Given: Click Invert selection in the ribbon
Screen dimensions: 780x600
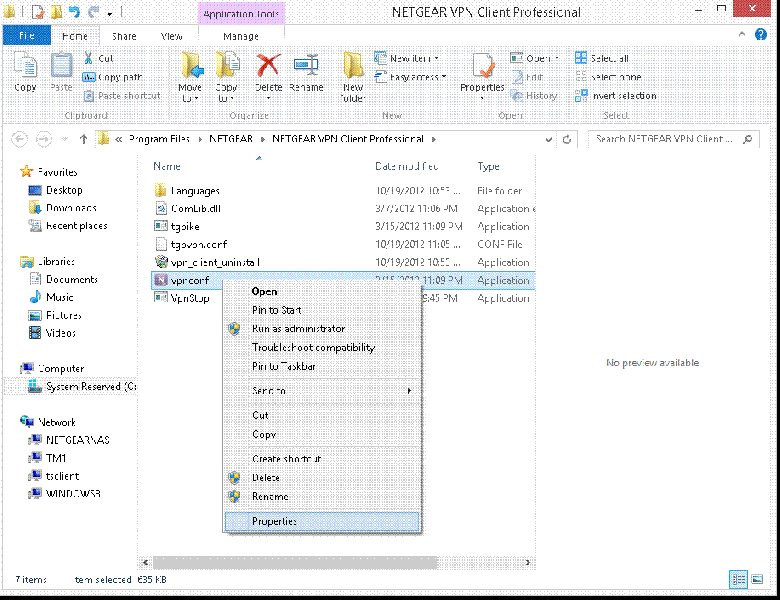Looking at the screenshot, I should [616, 96].
